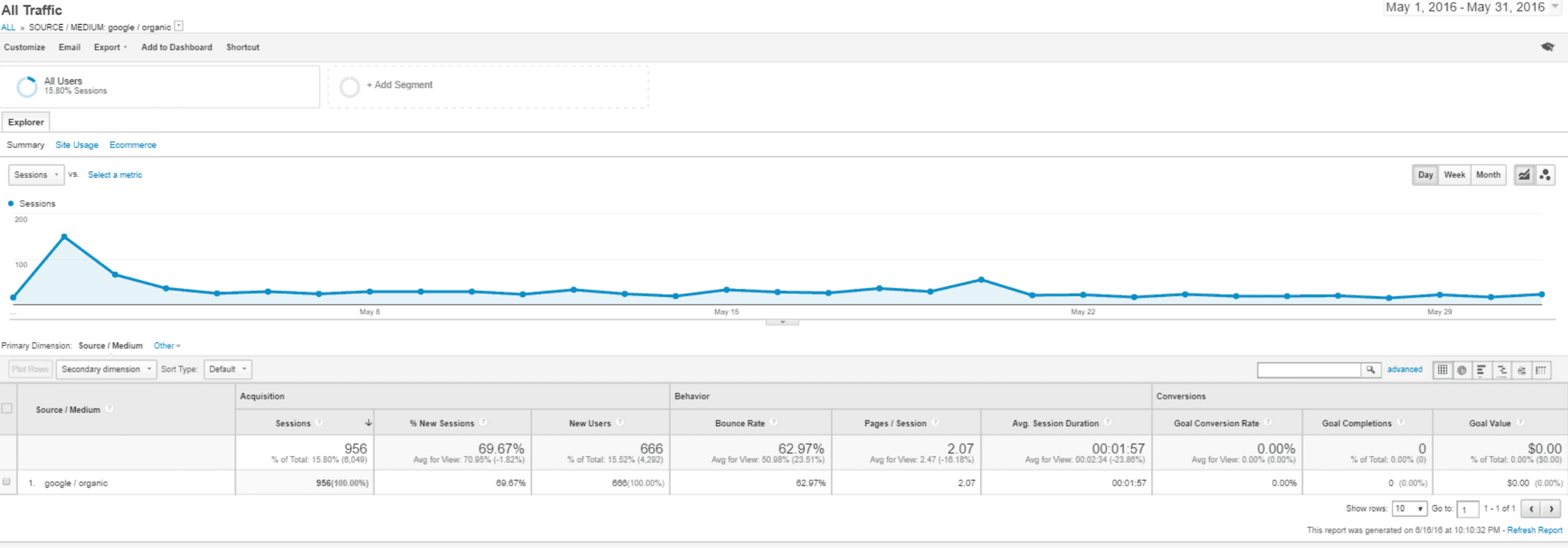
Task: Click the Go to page number field
Action: click(1468, 509)
